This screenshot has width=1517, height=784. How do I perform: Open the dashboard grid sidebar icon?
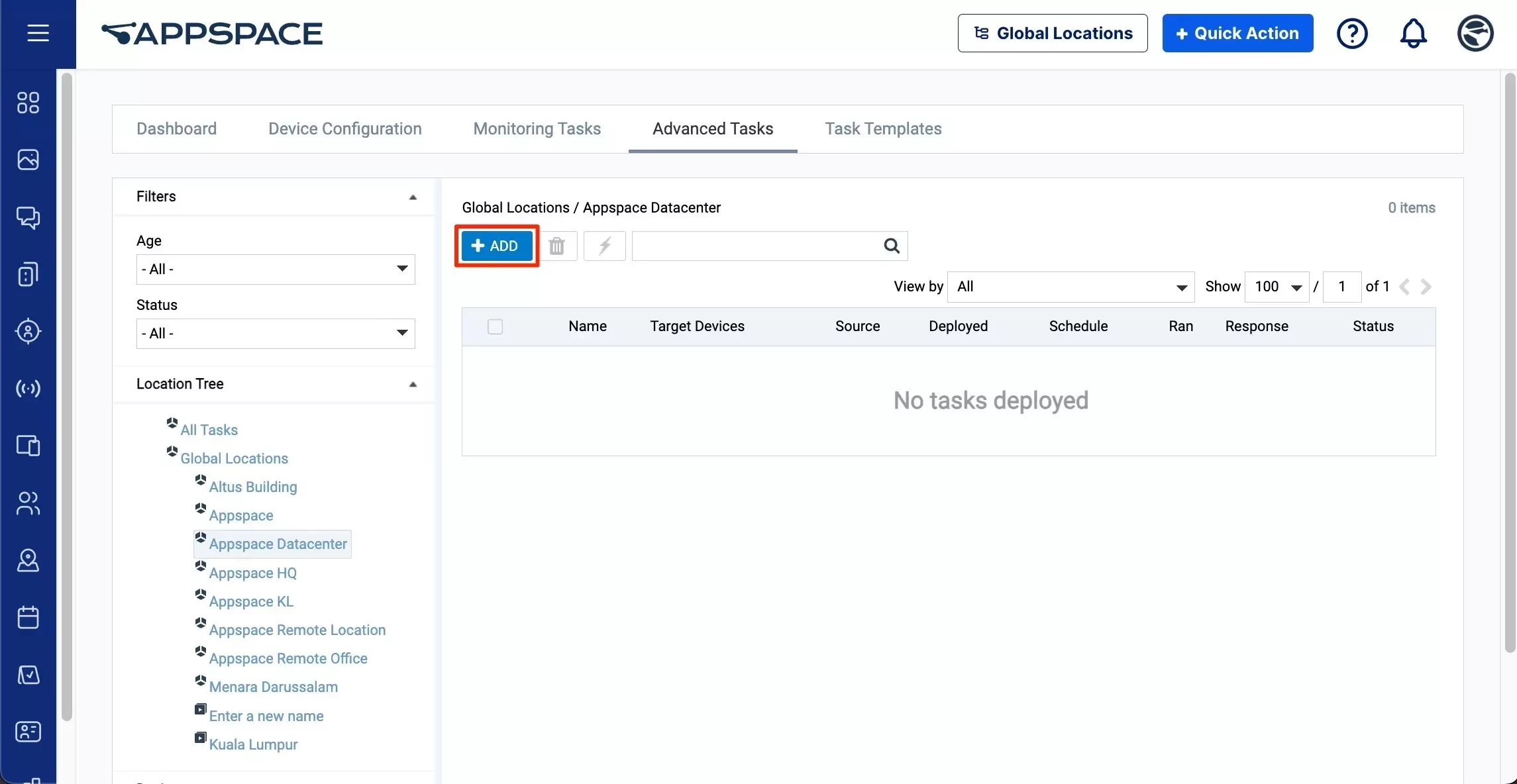(28, 103)
